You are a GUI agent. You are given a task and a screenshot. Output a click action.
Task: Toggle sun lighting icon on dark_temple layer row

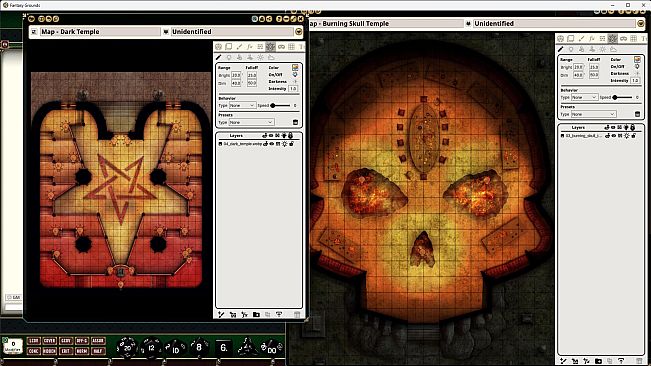point(285,144)
